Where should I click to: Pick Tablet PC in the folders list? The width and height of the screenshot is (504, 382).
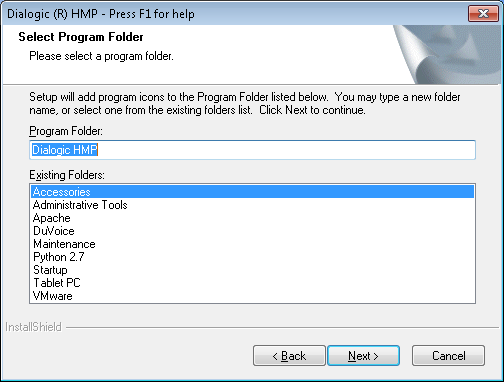coord(252,283)
